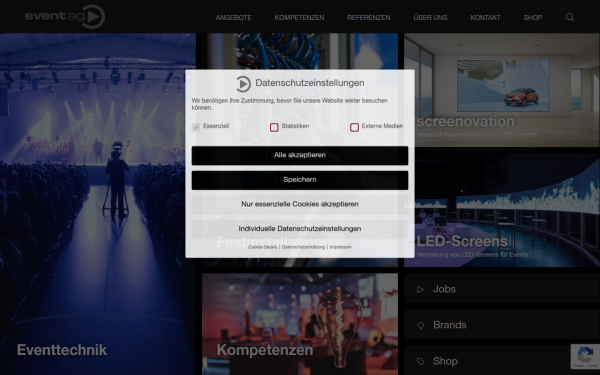Toggle the Essenziell checkbox
600x375 pixels.
coord(196,127)
